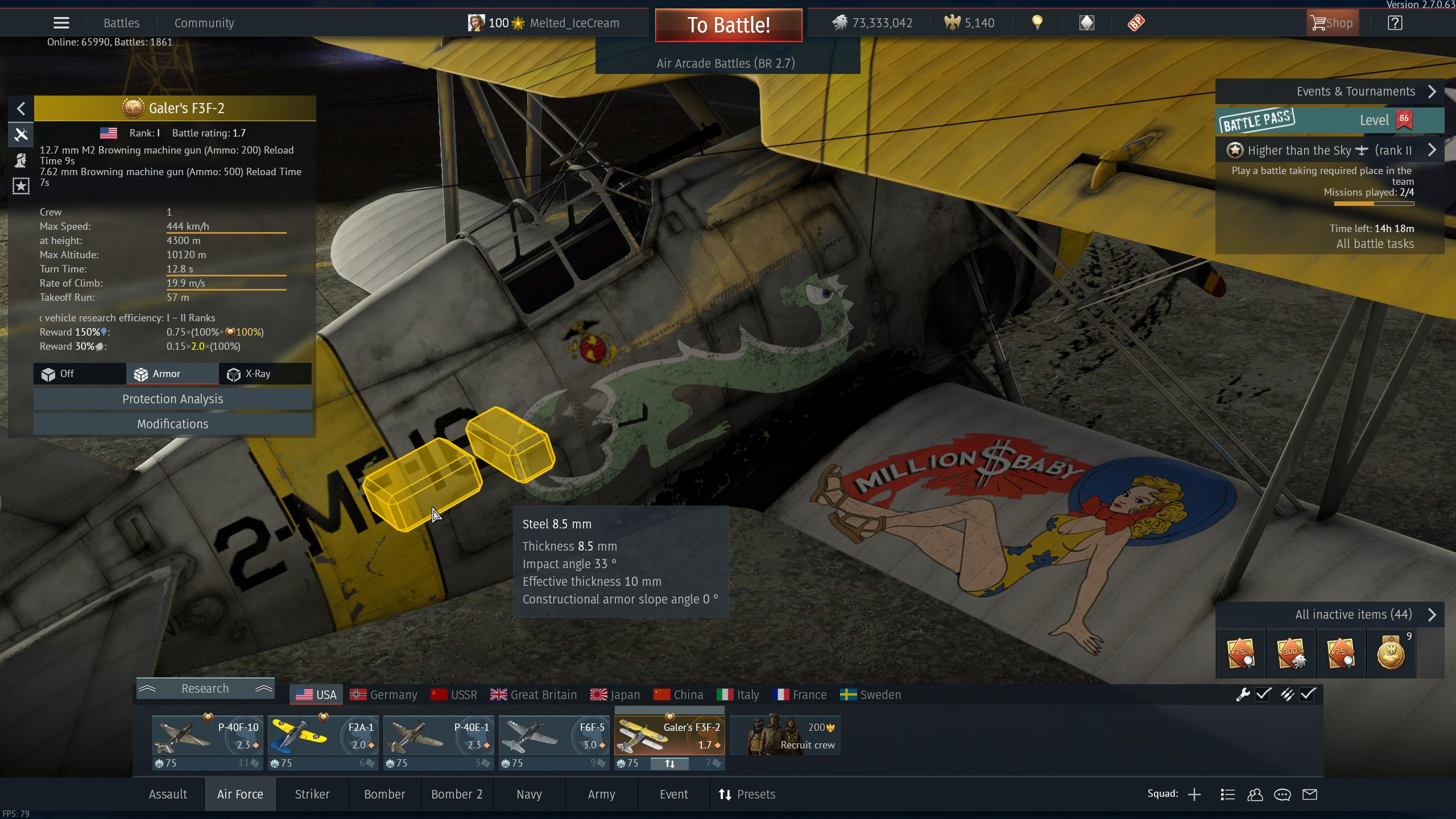The width and height of the screenshot is (1456, 819).
Task: Select the Italy nation tab
Action: pyautogui.click(x=738, y=694)
